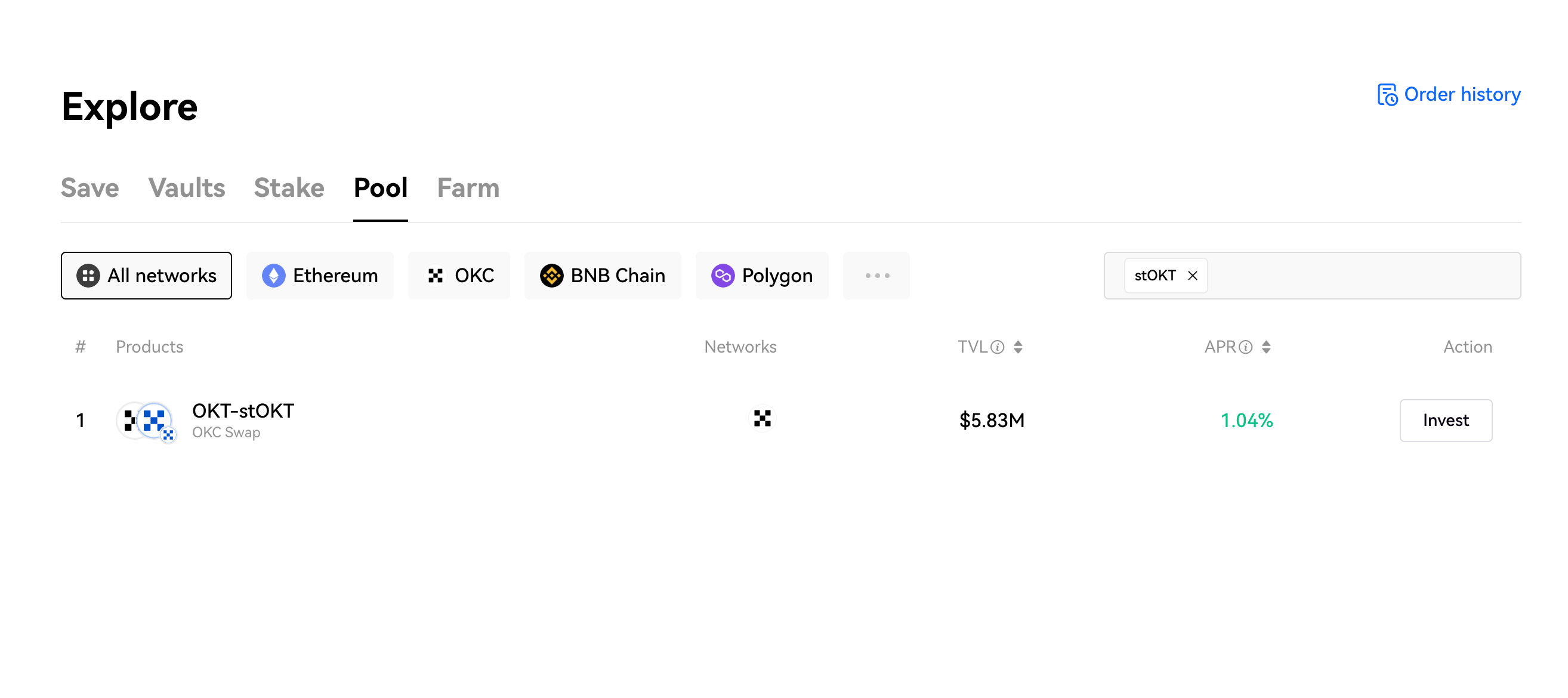The height and width of the screenshot is (698, 1568).
Task: Click the OKT-stOKT token pair icon
Action: [x=146, y=421]
